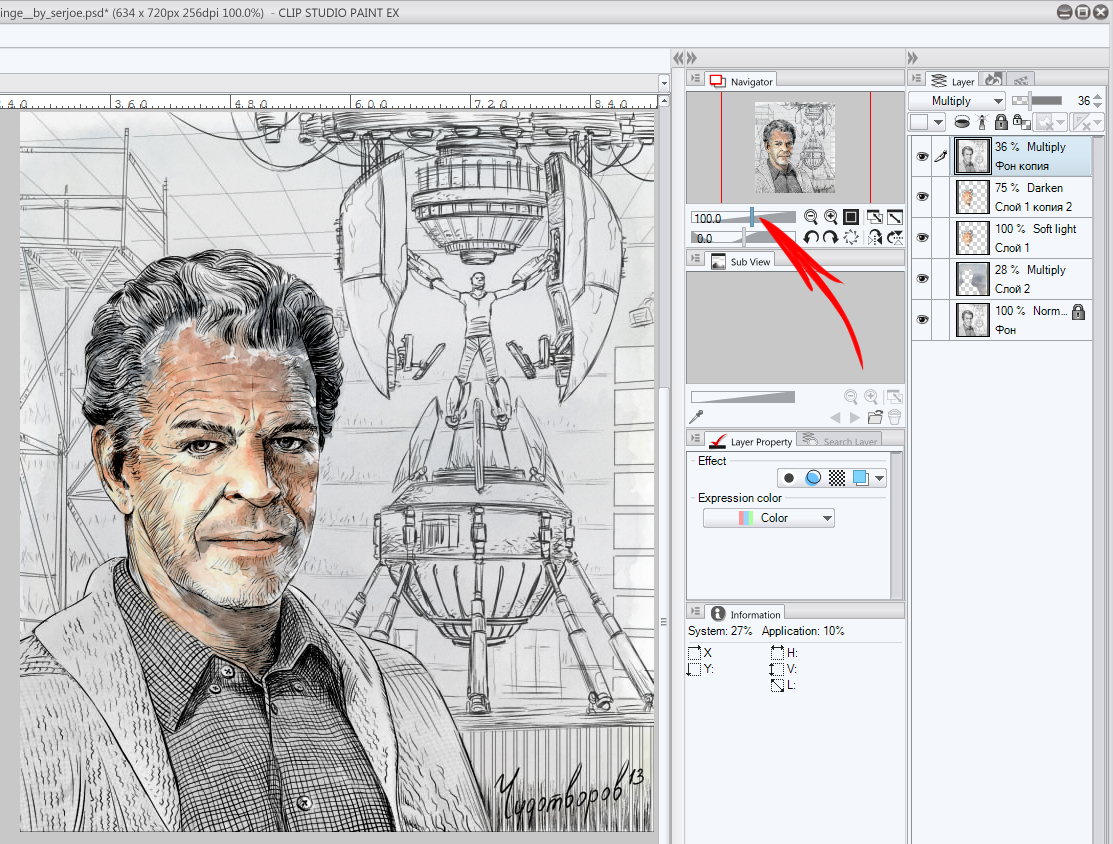Screen dimensions: 1113x844
Task: Open the layer mask dropdown button
Action: tap(1049, 122)
